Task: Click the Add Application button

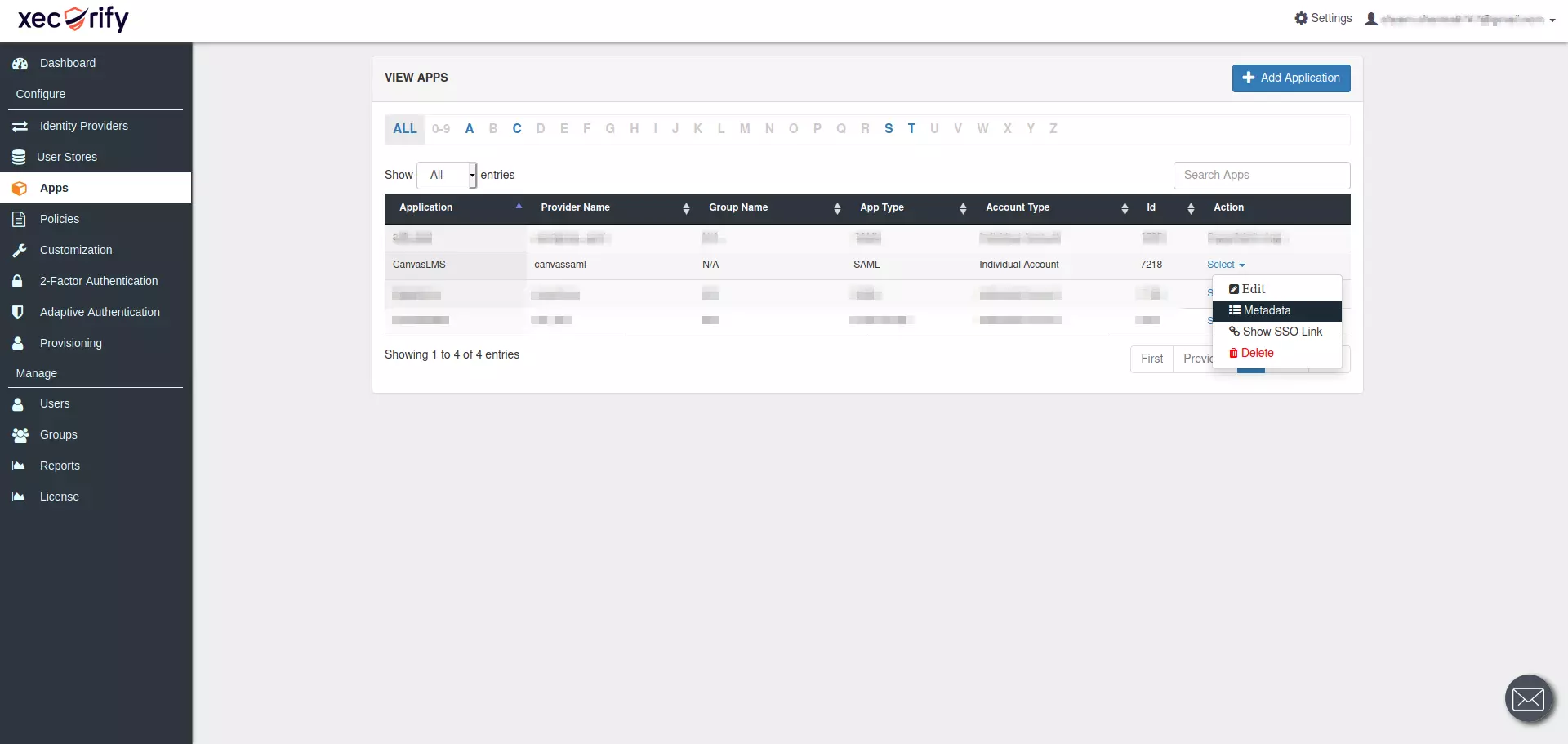Action: 1290,78
